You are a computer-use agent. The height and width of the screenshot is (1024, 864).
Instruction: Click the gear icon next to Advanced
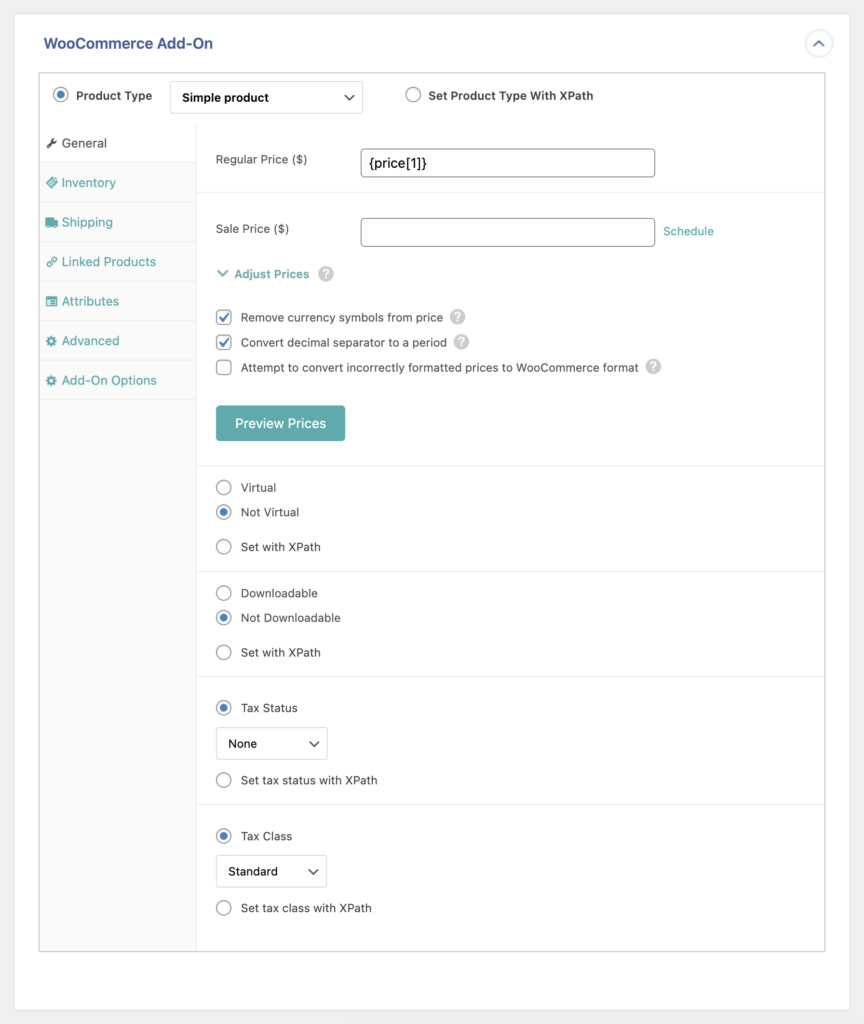point(52,340)
